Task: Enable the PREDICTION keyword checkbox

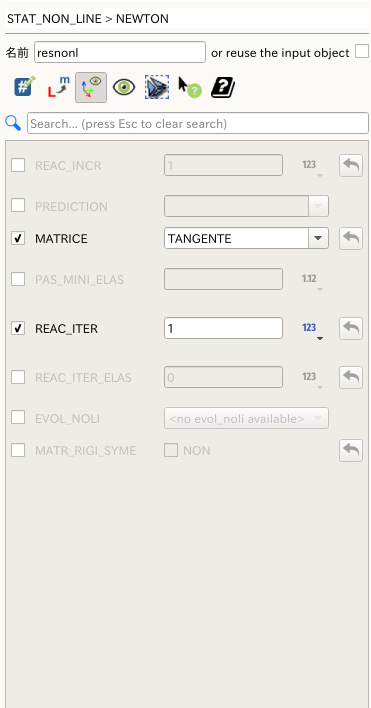Action: point(18,205)
